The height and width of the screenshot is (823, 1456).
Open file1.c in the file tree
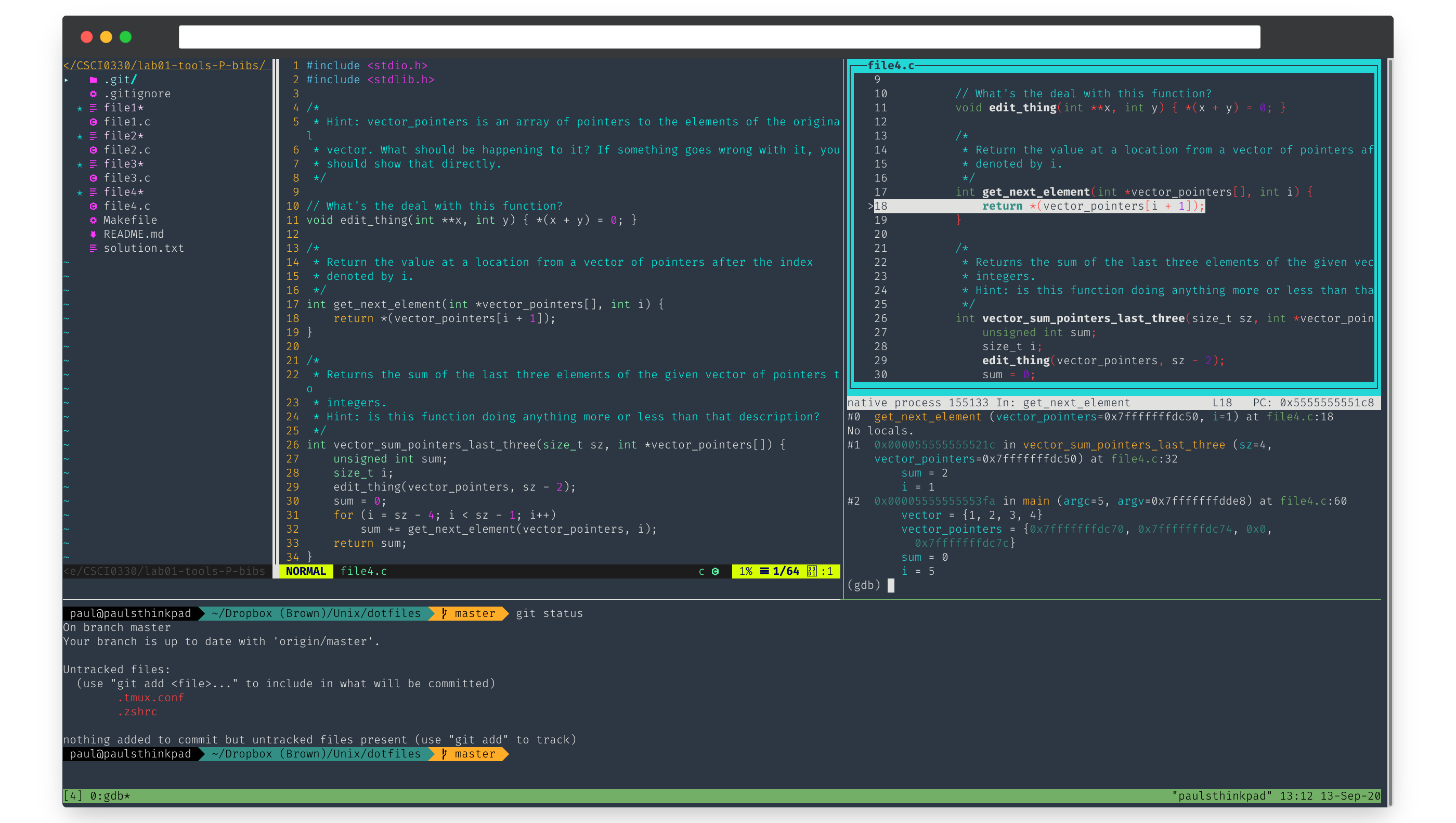[127, 122]
